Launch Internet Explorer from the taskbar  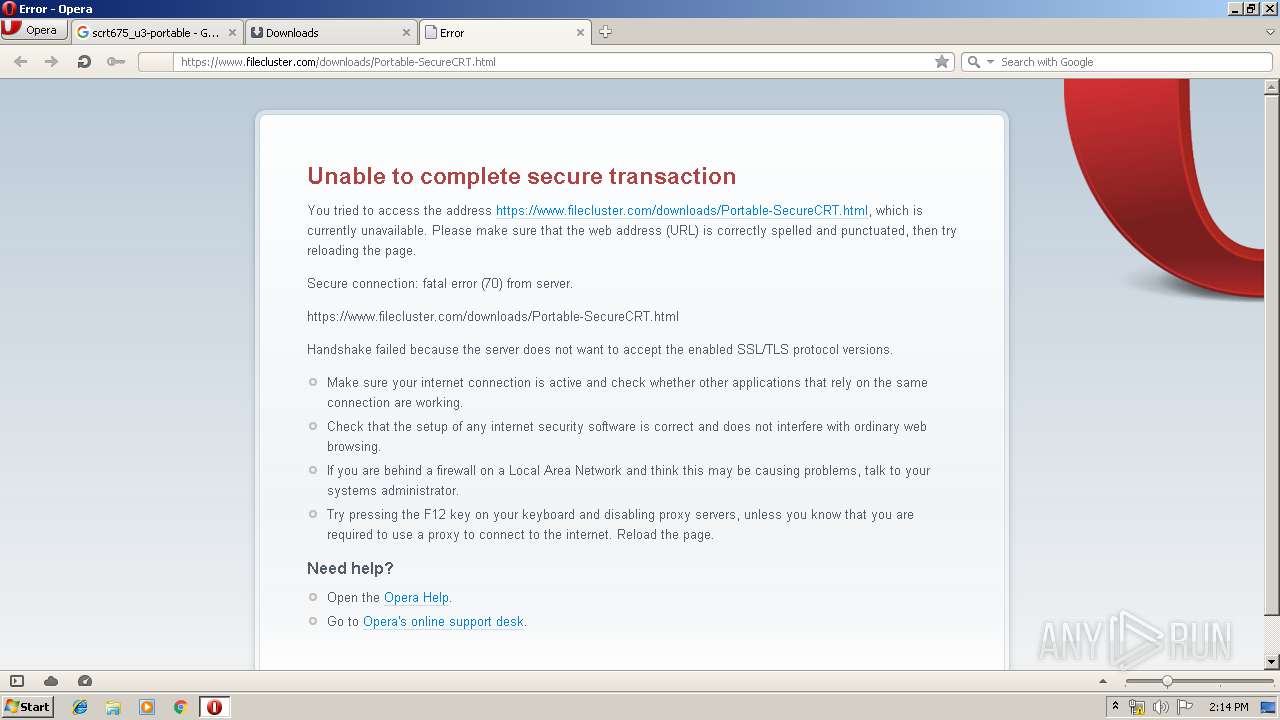coord(80,707)
